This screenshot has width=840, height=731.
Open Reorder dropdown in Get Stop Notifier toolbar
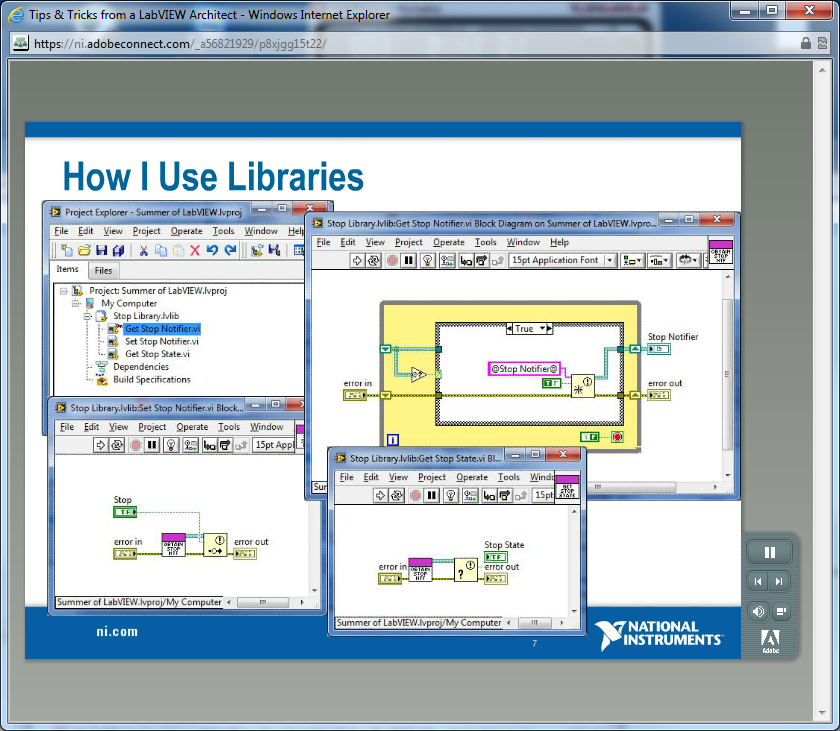(x=688, y=260)
